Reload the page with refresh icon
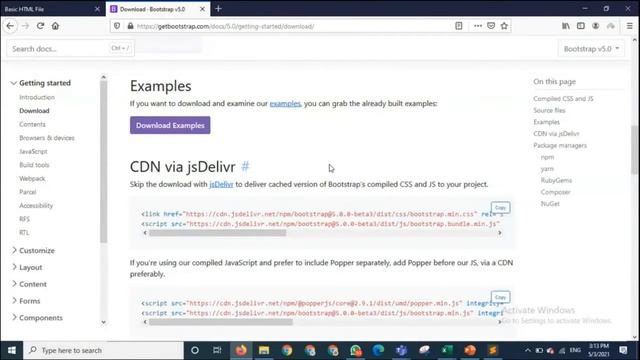Screen dimensions: 640x360 click(x=40, y=26)
